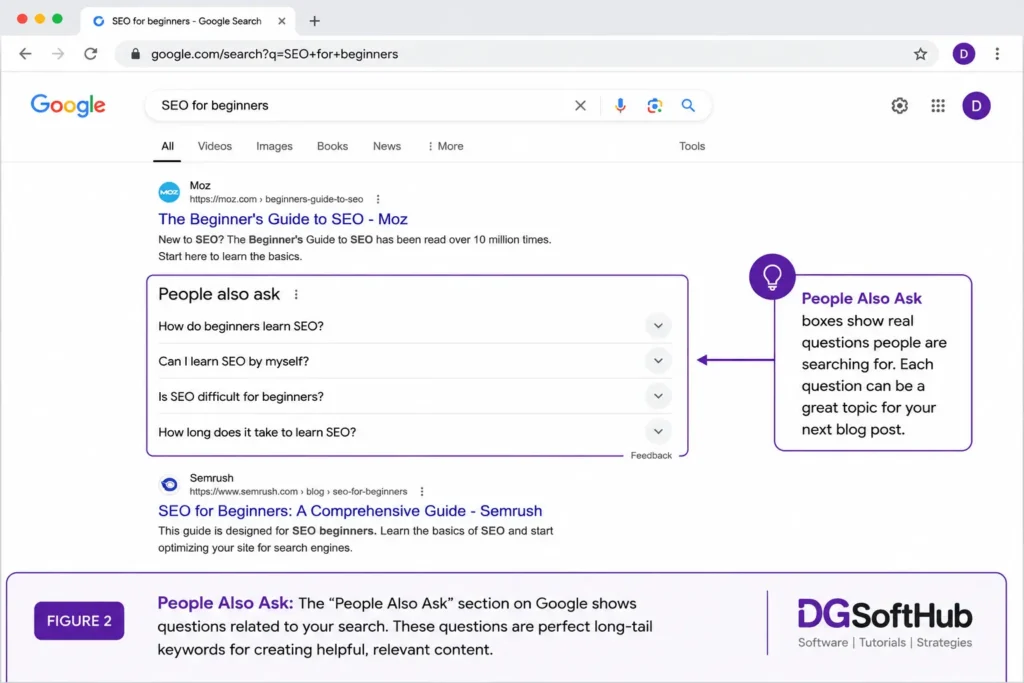Screen dimensions: 1024x683
Task: Switch to the Images tab
Action: pos(274,146)
